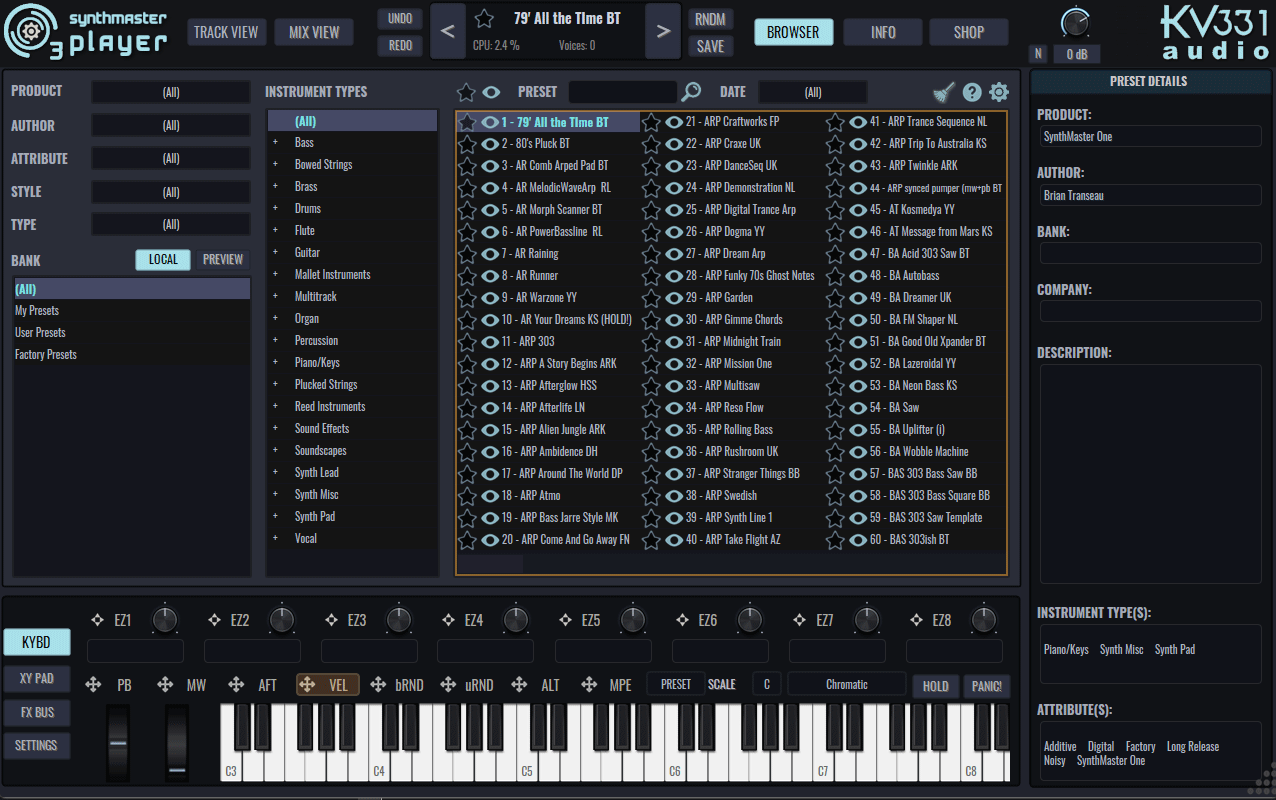Screen dimensions: 1276x800
Task: Open the INFO tab
Action: click(x=883, y=32)
